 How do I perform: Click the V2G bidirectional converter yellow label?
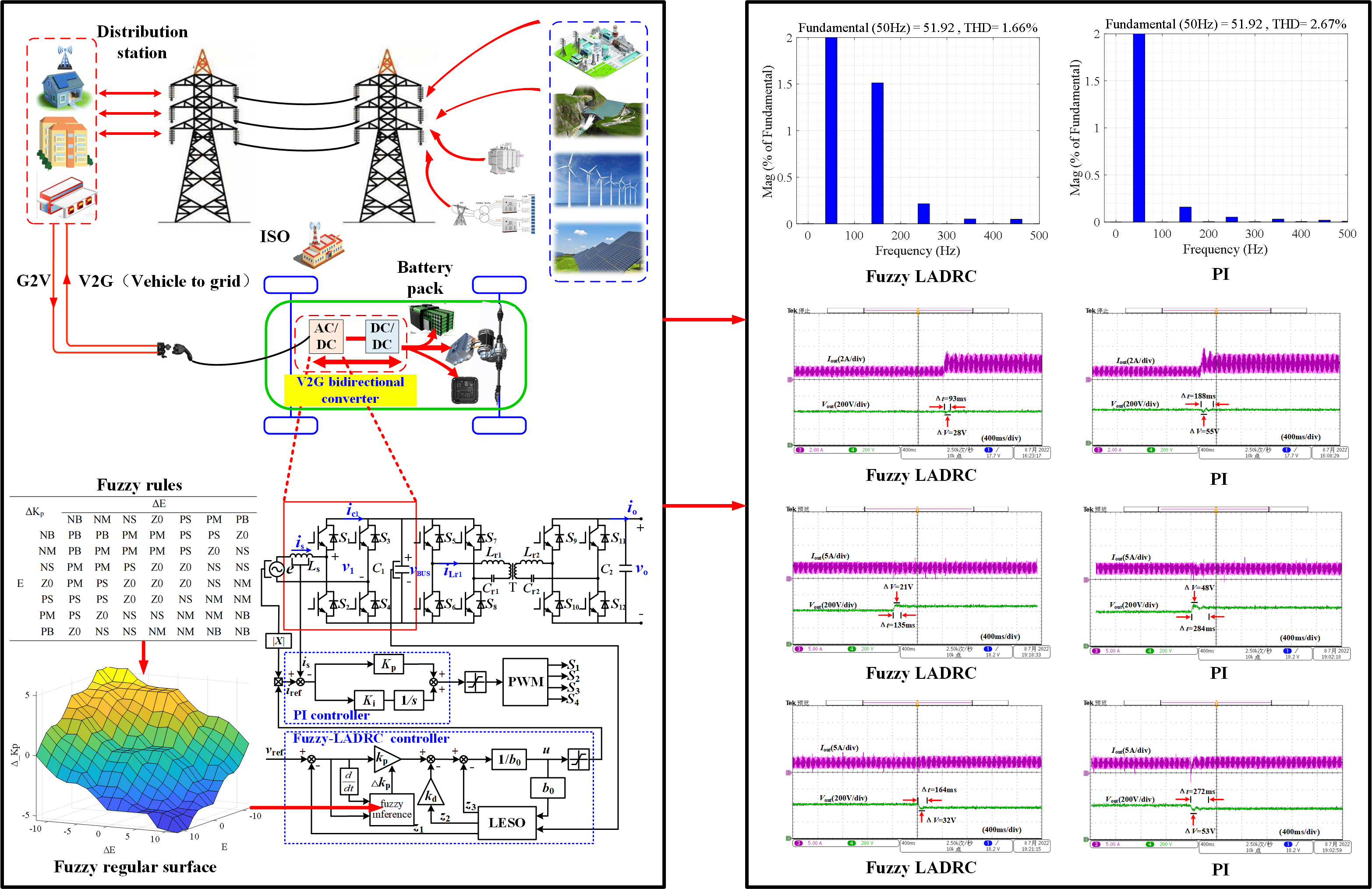point(350,390)
